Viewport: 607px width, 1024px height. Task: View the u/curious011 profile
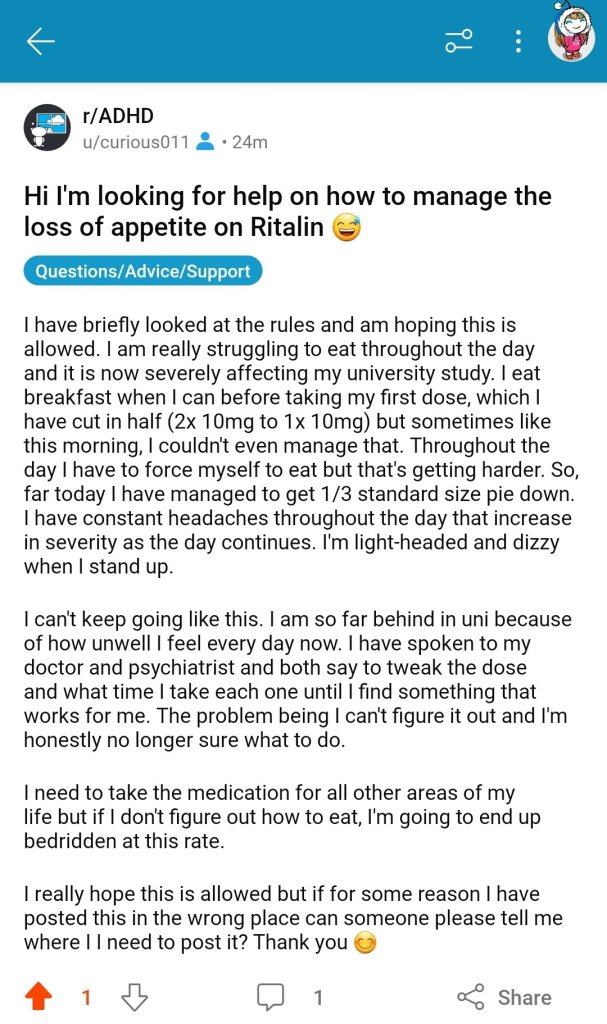(135, 142)
